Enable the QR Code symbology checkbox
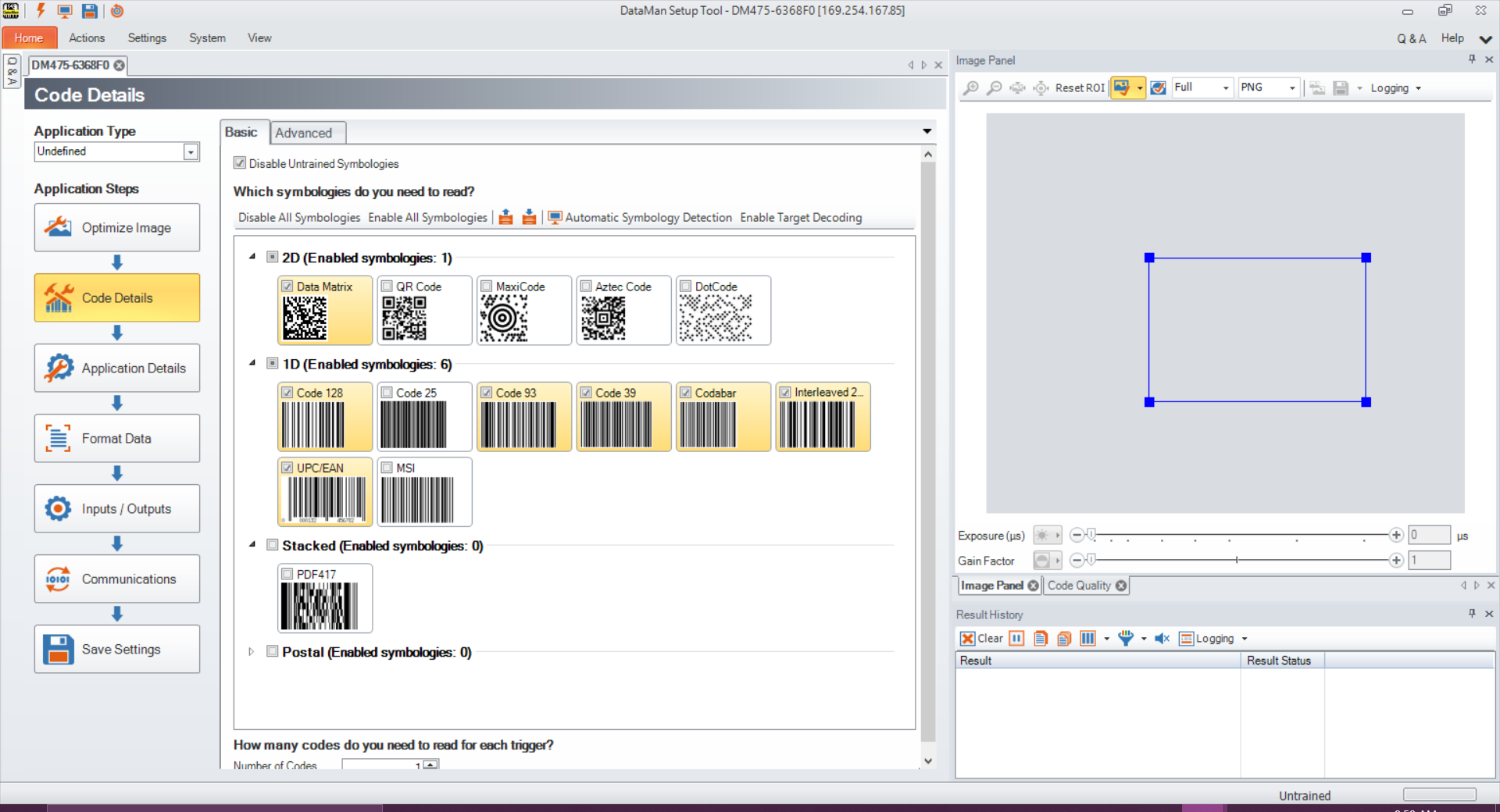Screen dimensions: 1500x812 (387, 287)
